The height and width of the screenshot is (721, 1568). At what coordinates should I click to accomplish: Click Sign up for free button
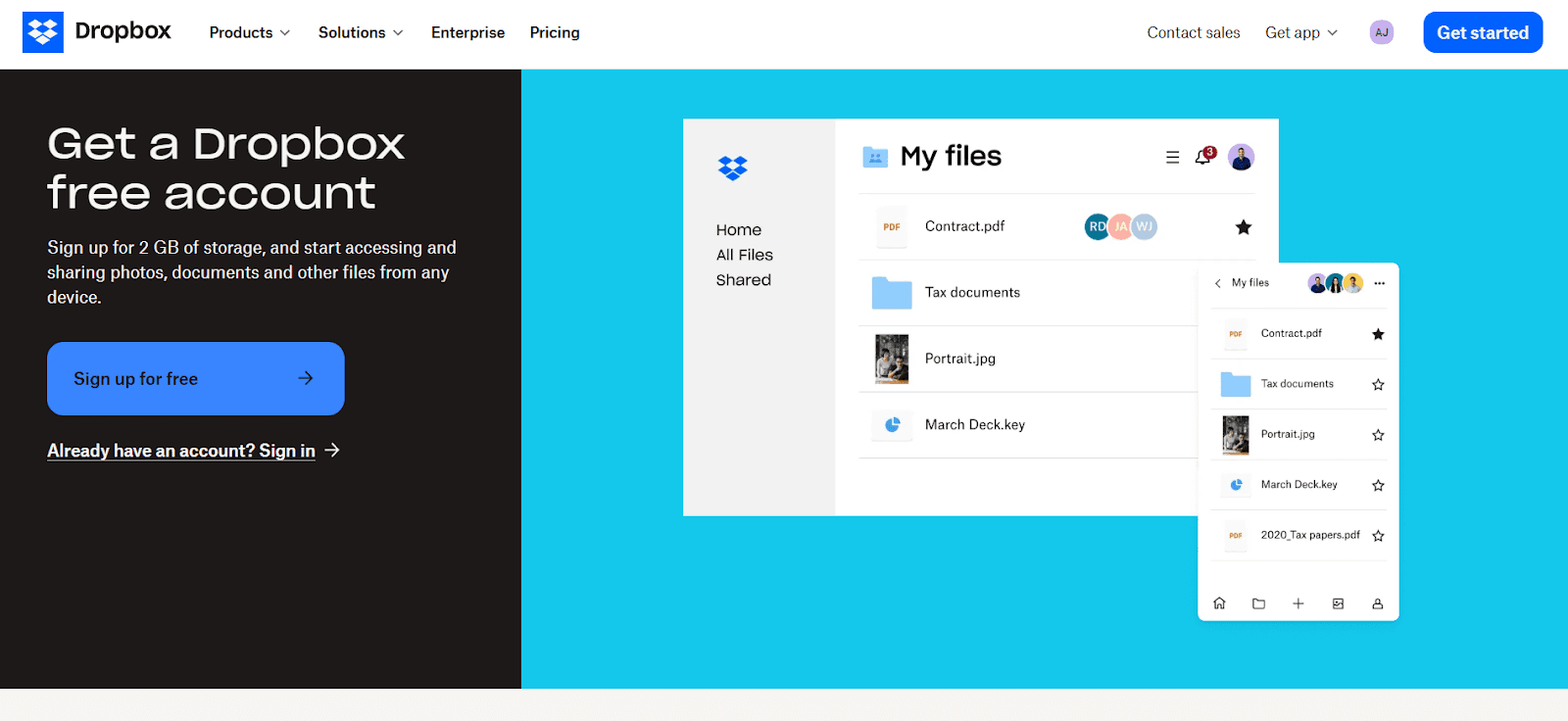[x=196, y=378]
